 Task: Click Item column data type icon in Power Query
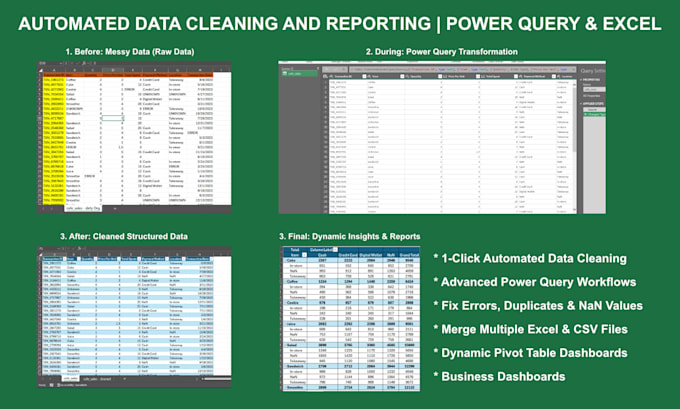point(369,76)
